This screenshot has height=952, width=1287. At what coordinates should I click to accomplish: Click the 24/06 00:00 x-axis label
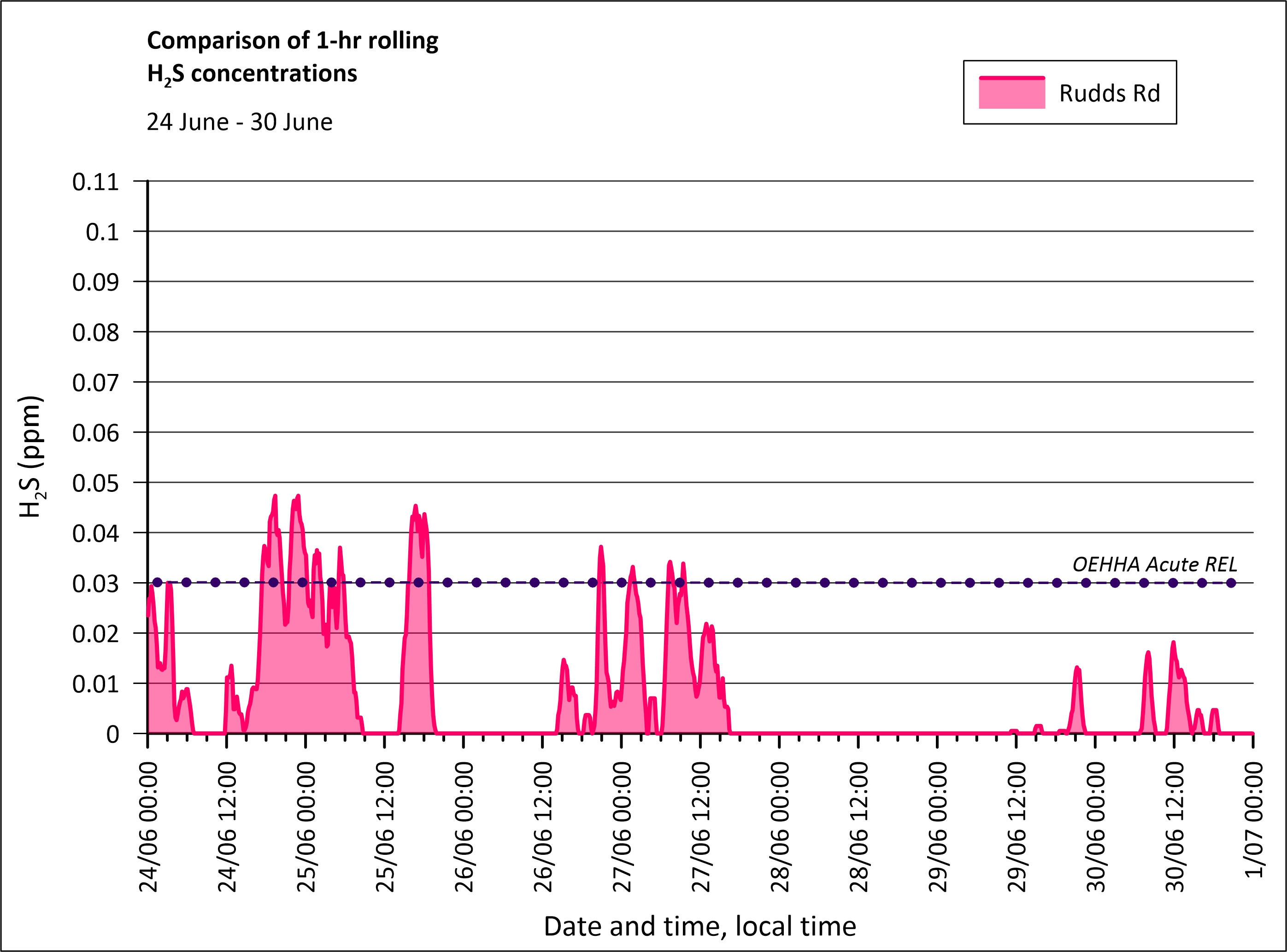coord(149,828)
